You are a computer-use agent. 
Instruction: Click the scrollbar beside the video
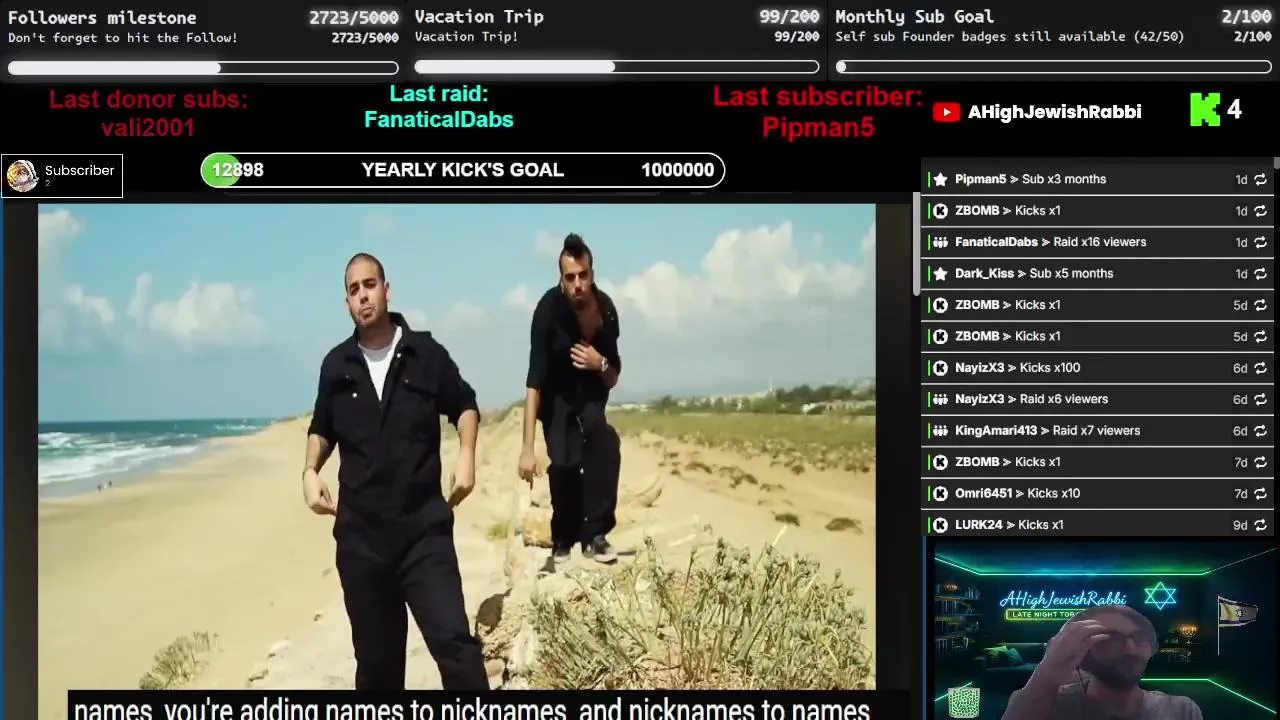(x=916, y=245)
